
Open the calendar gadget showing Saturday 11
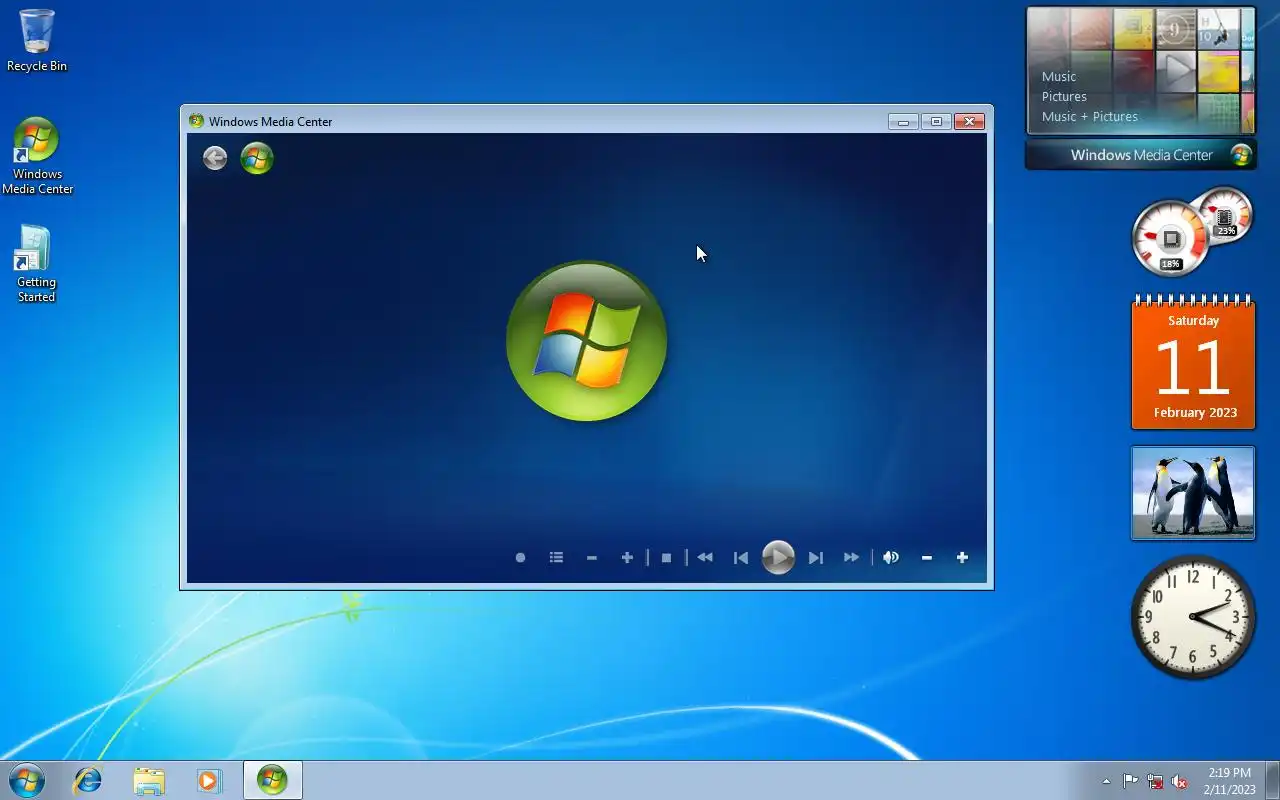click(1193, 363)
